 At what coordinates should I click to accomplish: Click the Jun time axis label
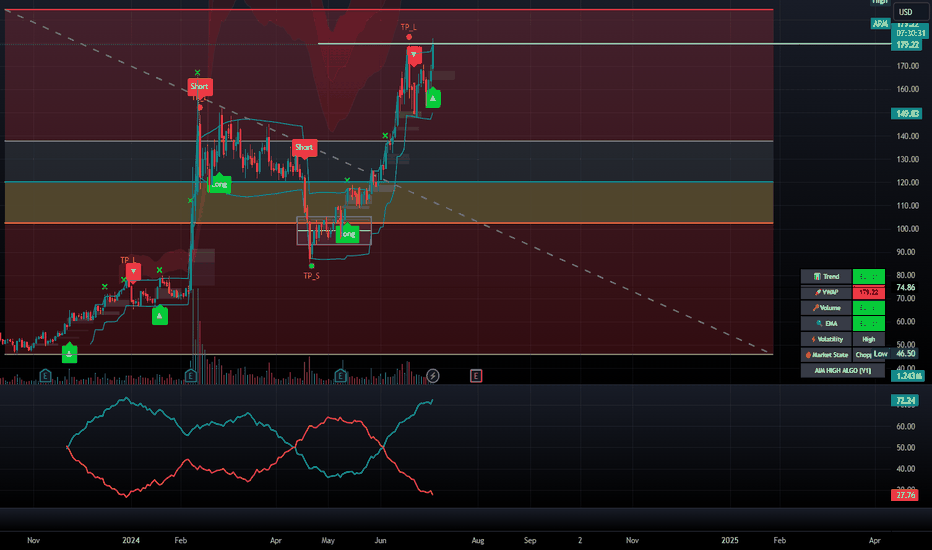[x=380, y=540]
